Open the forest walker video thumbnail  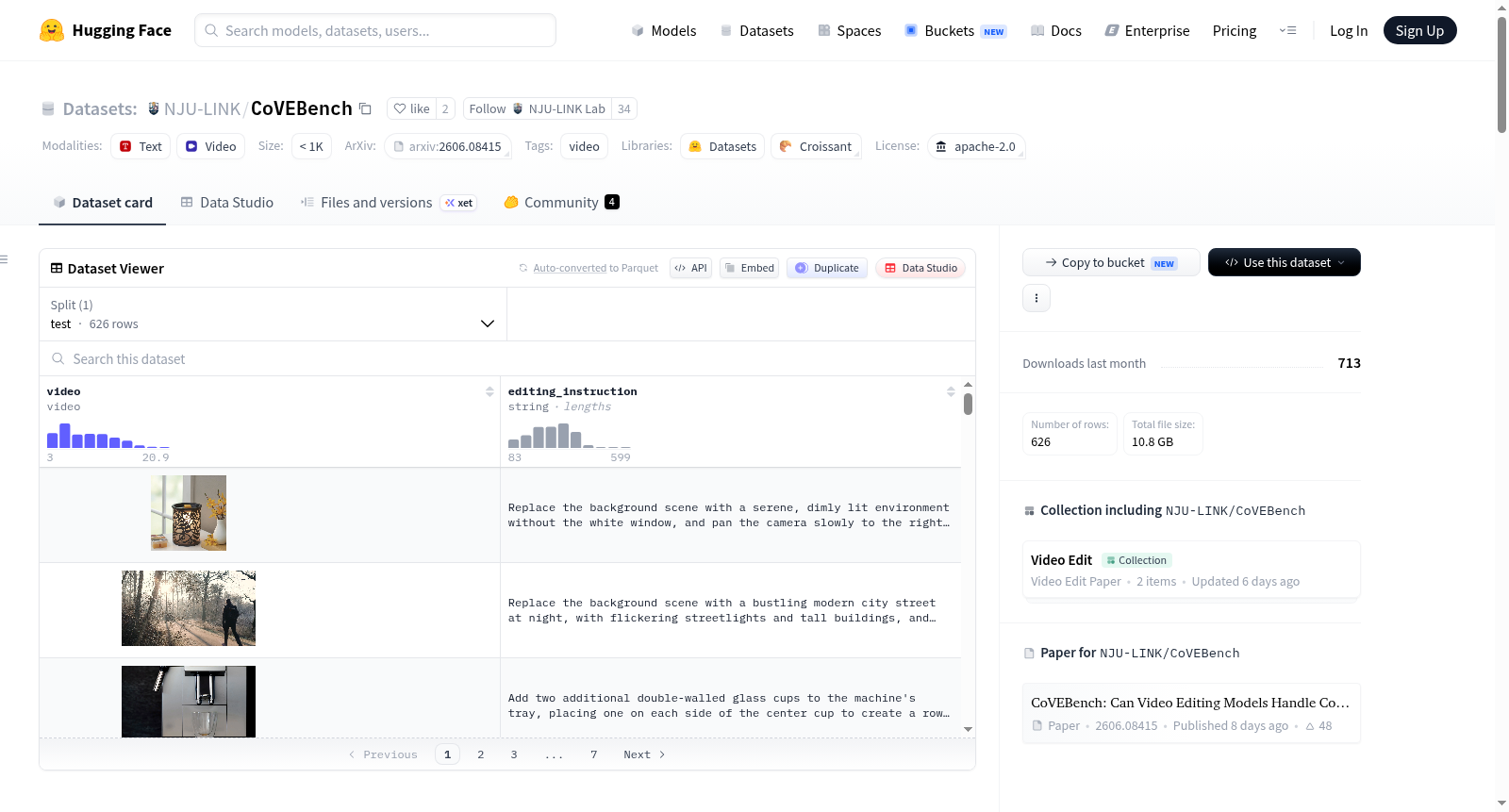[189, 608]
